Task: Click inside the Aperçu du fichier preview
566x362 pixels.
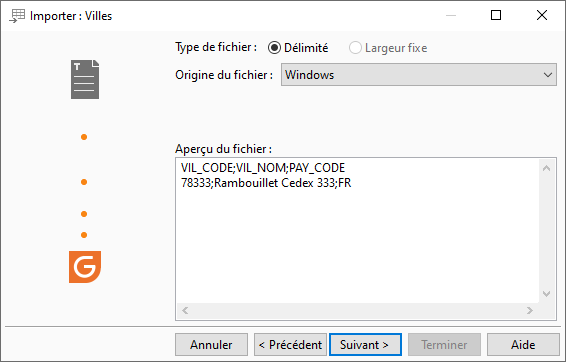Action: coord(357,231)
